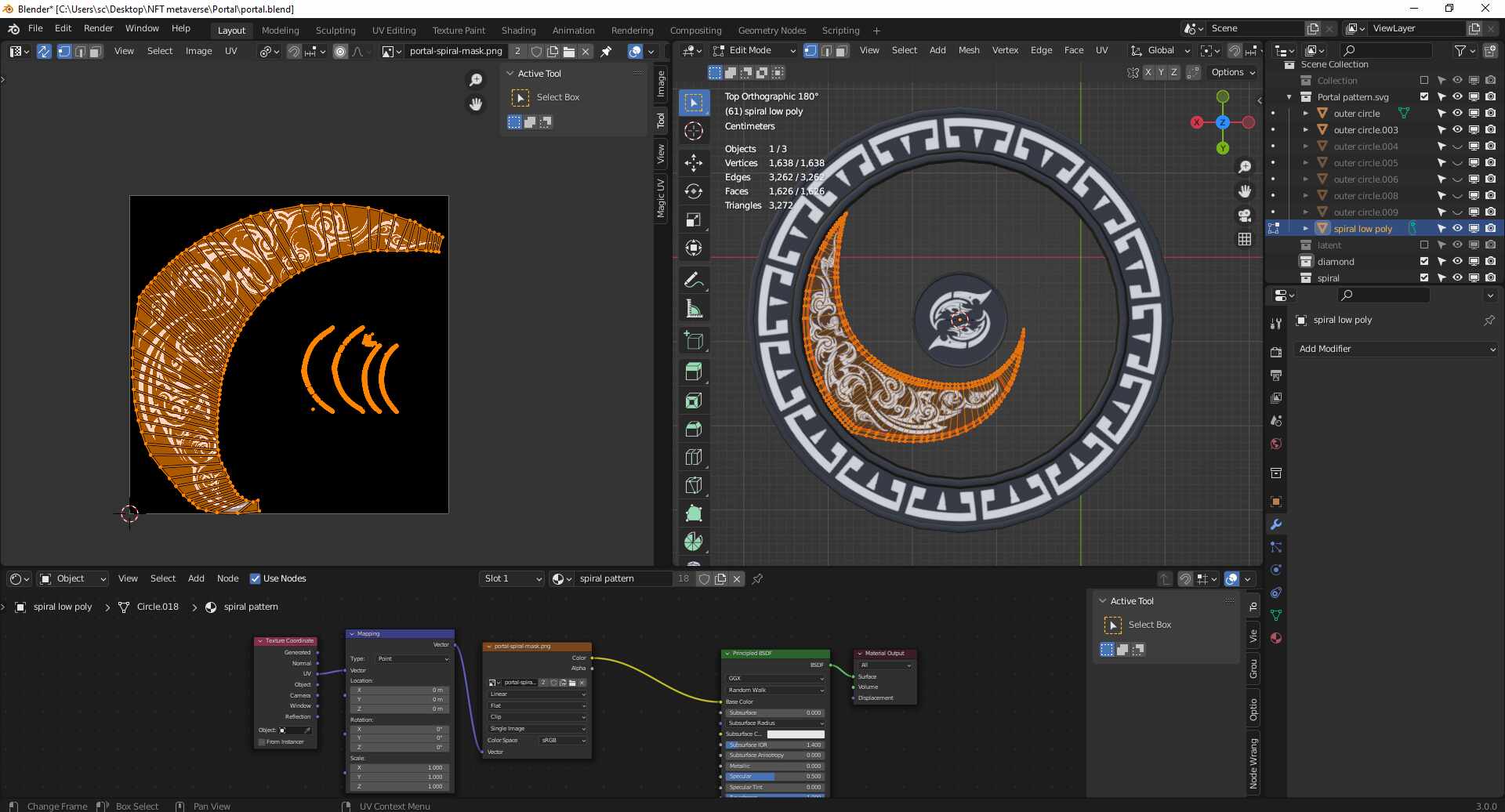Toggle From Instancer checkbox in Texture Coordinate

click(x=262, y=742)
